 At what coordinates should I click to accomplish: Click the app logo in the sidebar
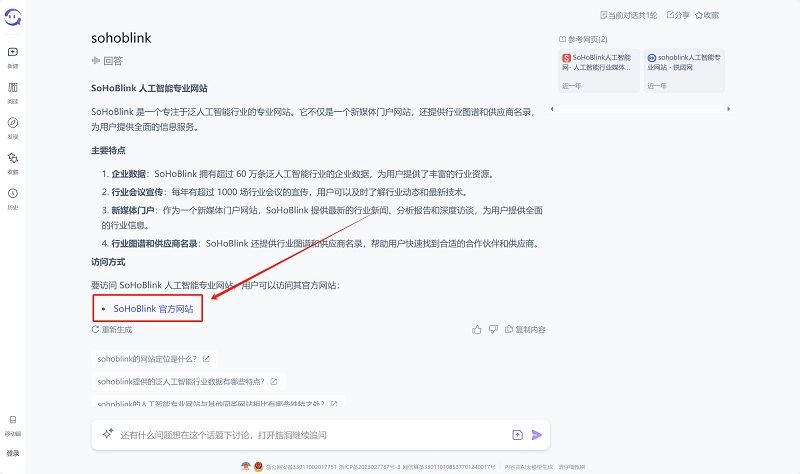click(x=13, y=17)
